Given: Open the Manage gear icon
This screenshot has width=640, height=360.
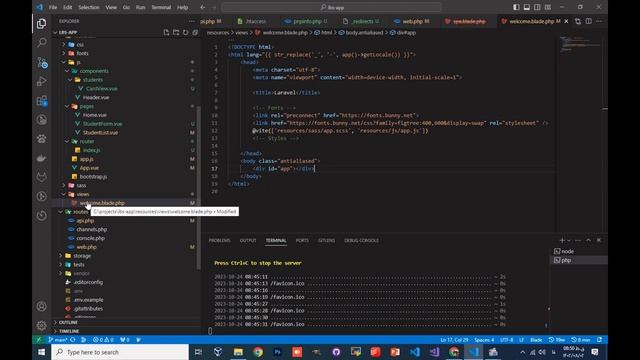Looking at the screenshot, I should click(x=41, y=325).
